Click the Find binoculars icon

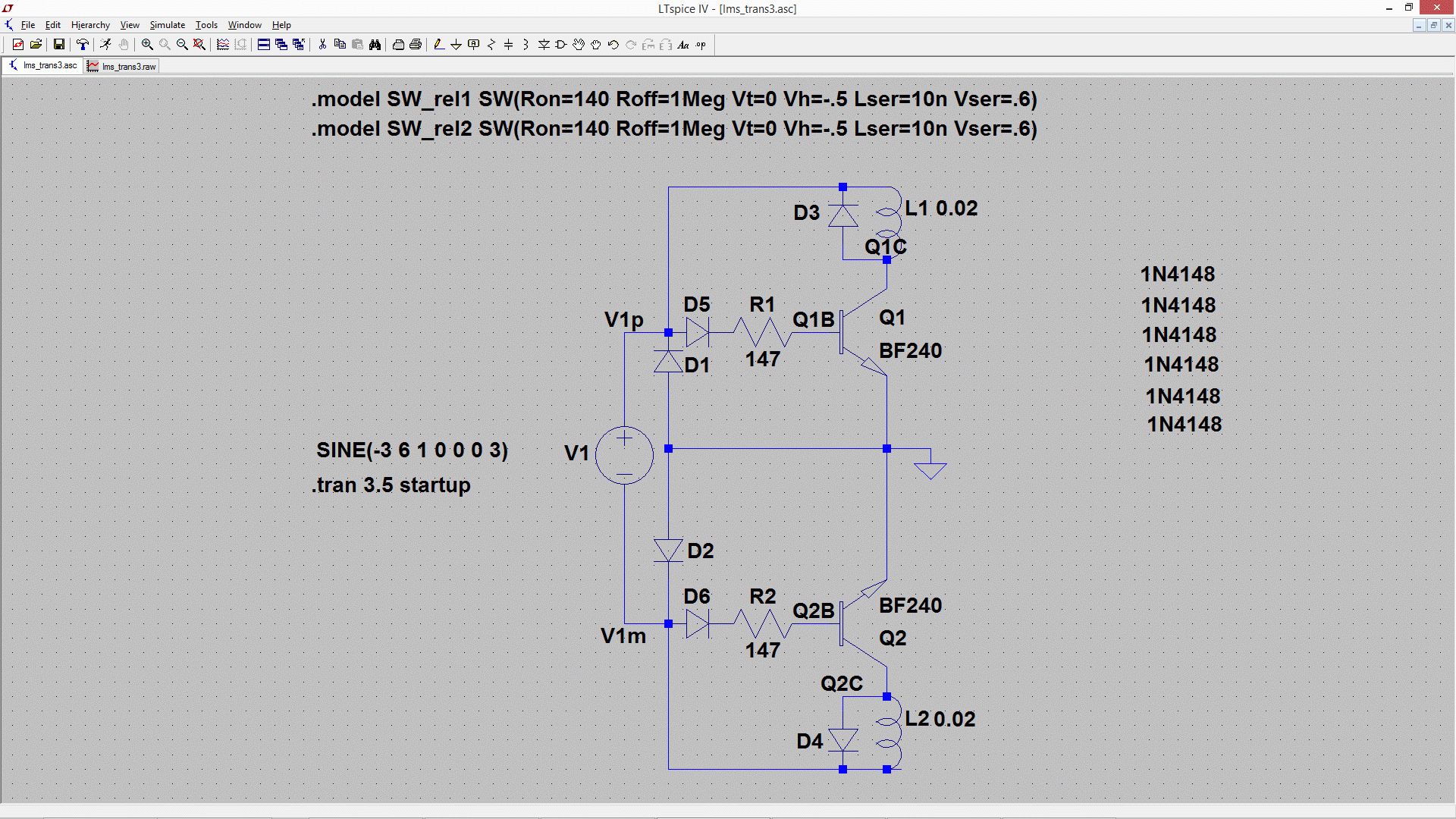coord(375,45)
